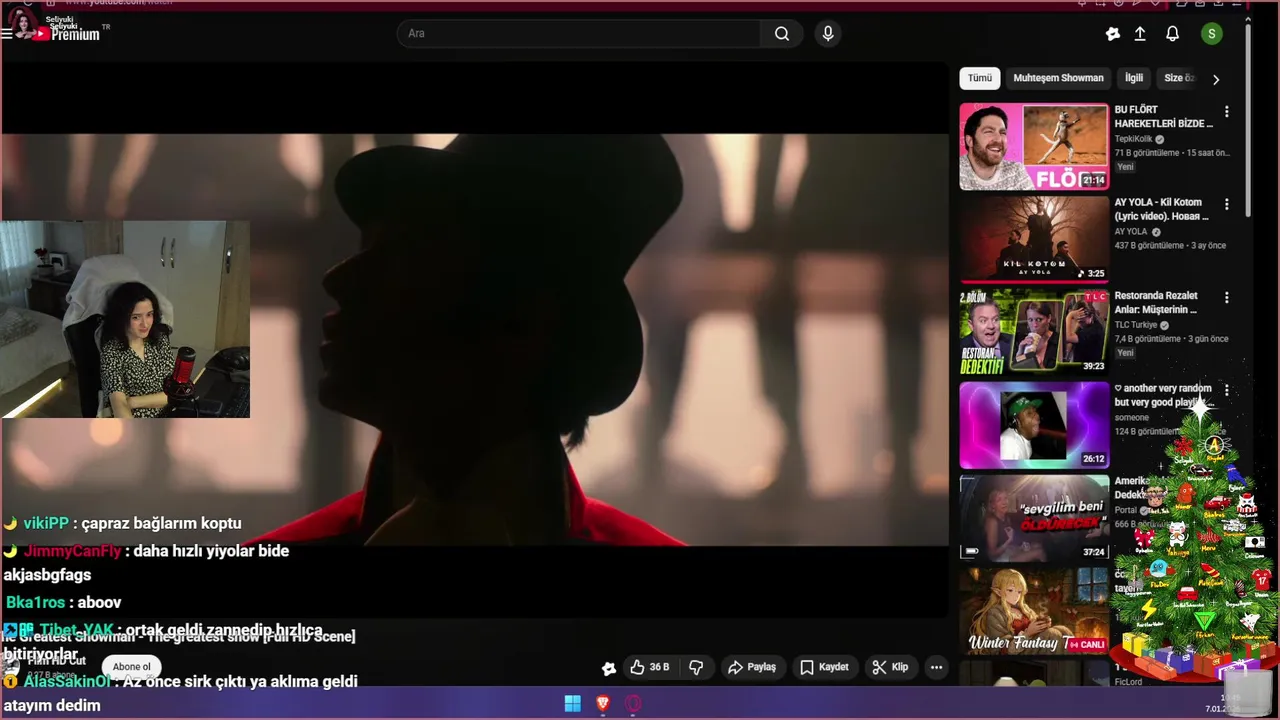Go to YouTube Premium home logo
Viewport: 1280px width, 720px height.
click(x=67, y=33)
